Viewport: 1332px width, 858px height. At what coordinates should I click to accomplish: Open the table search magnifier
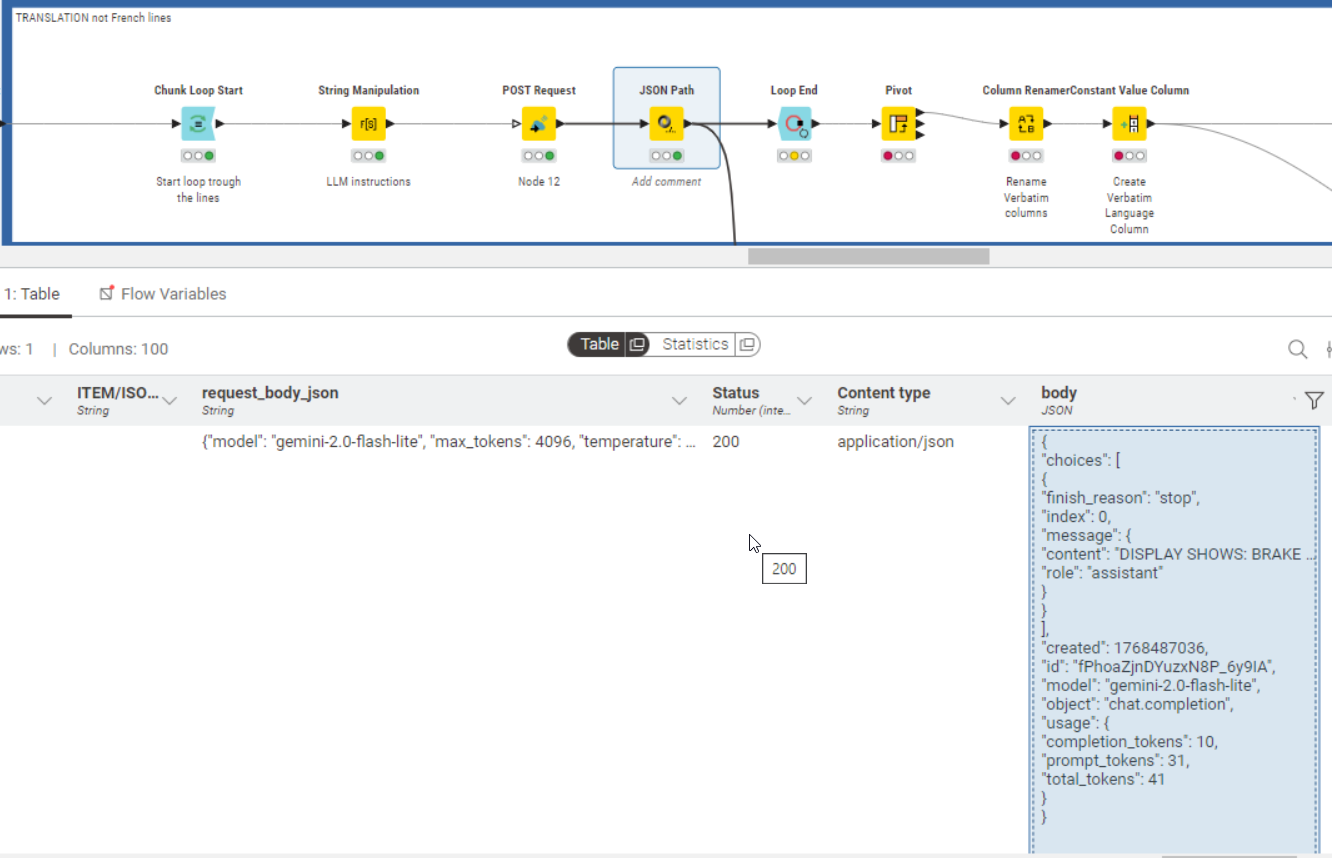(1297, 349)
